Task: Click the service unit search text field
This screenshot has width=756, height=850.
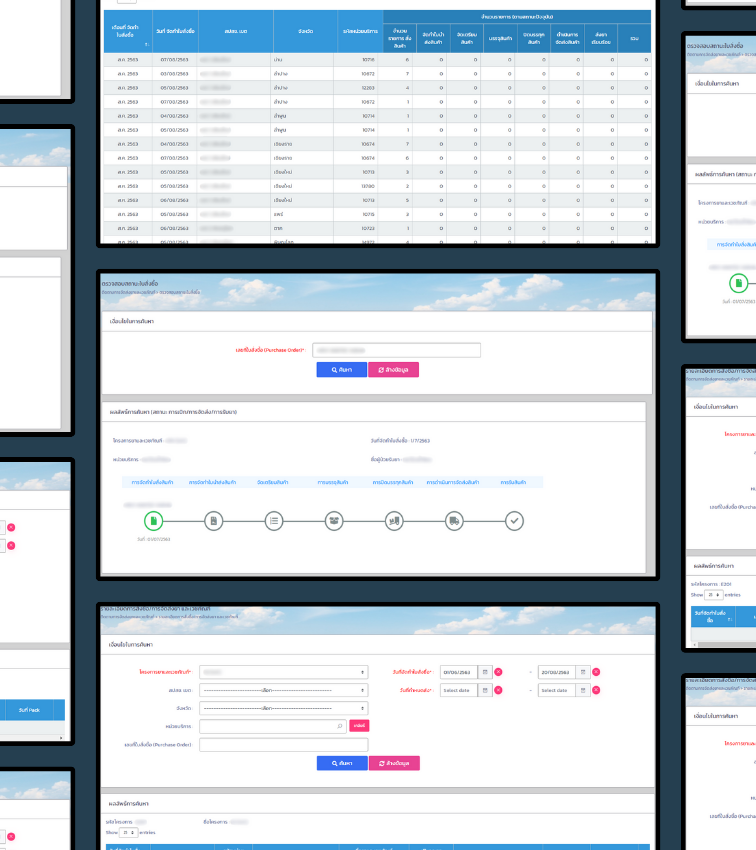Action: pyautogui.click(x=273, y=726)
